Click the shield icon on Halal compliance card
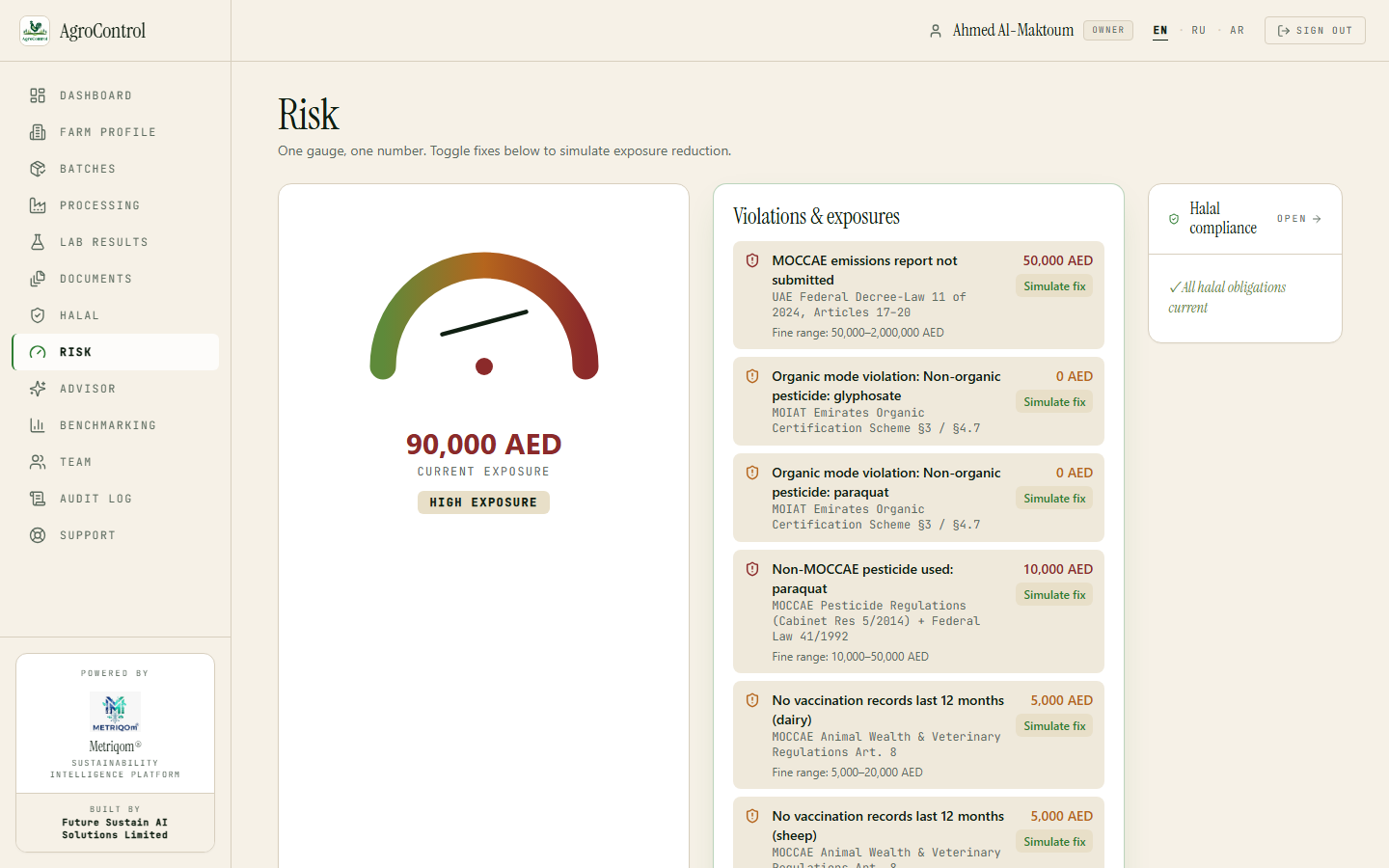1389x868 pixels. tap(1174, 219)
